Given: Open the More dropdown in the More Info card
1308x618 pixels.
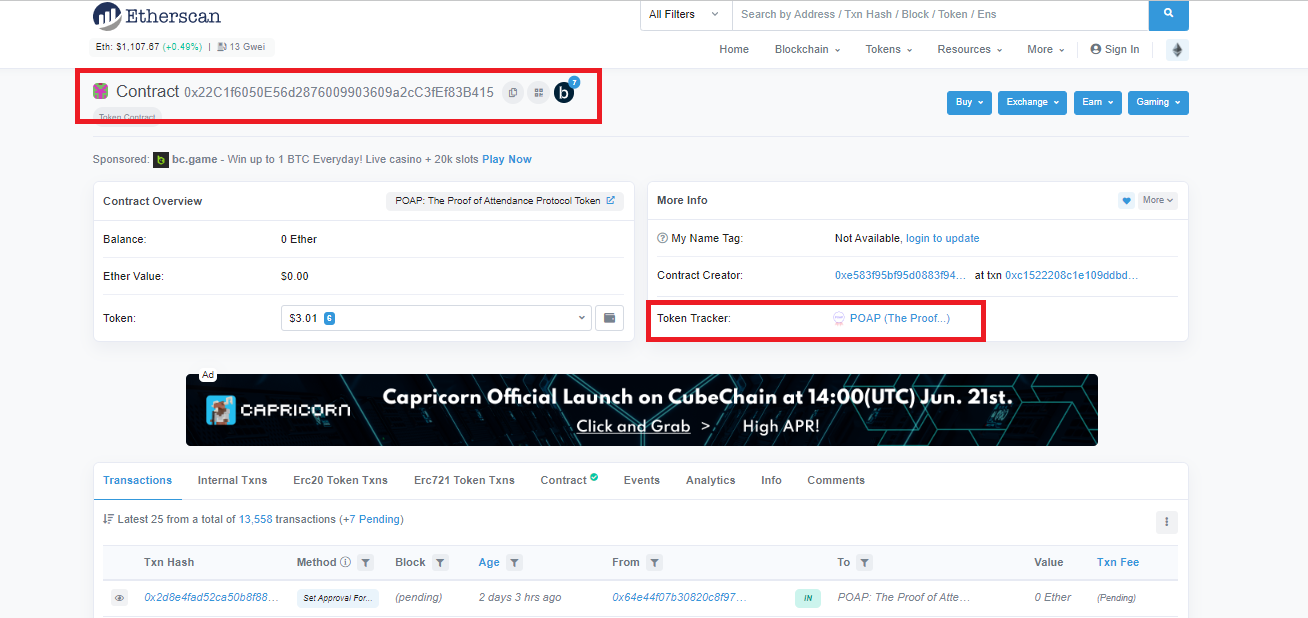Looking at the screenshot, I should click(1159, 201).
